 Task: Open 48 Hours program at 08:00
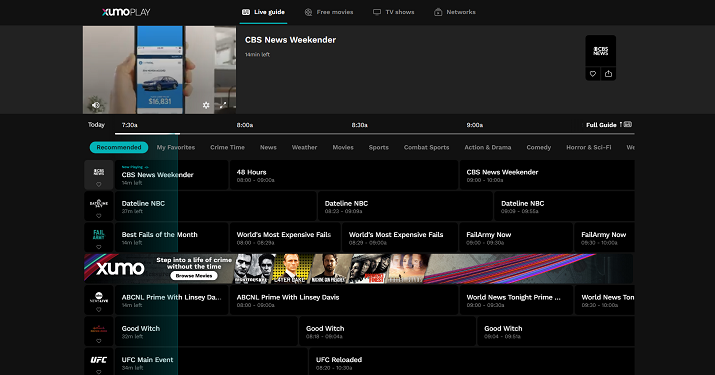coord(344,175)
